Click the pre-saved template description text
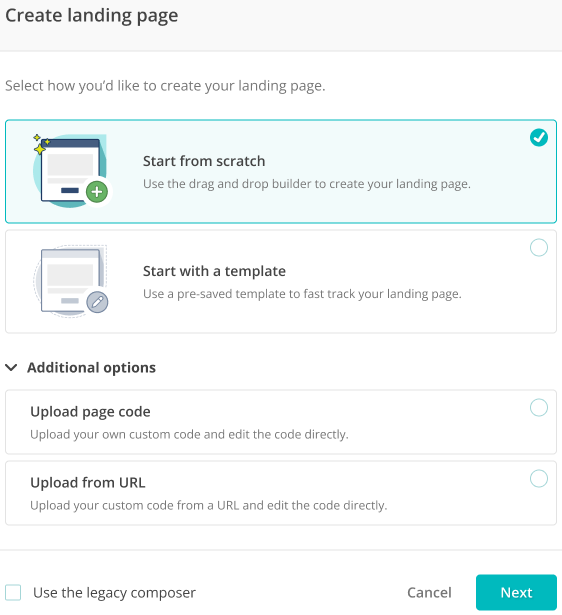Screen dimensions: 562x615 click(302, 294)
